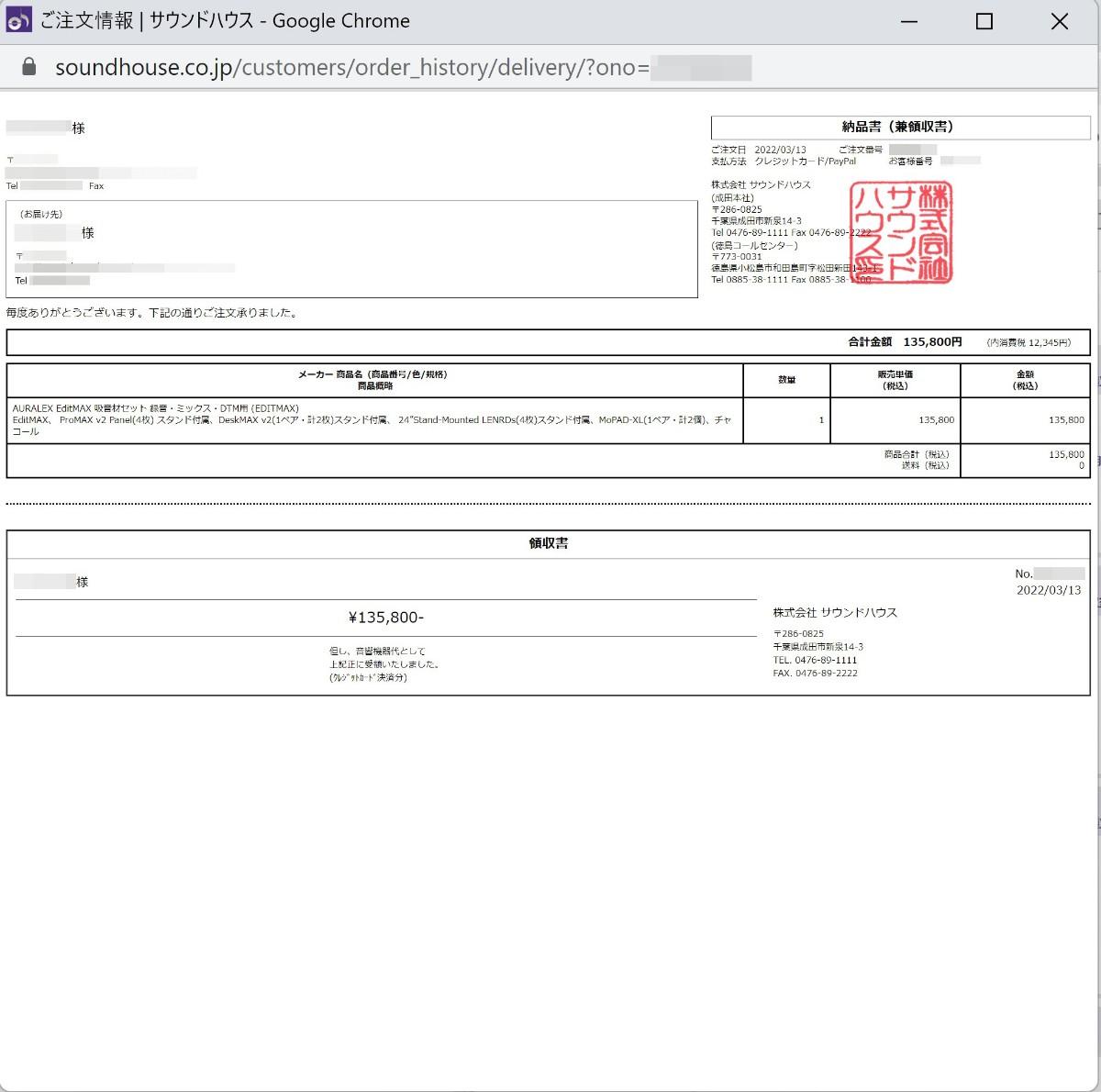The image size is (1101, 1092).
Task: Click the 領収書 section heading
Action: (x=548, y=543)
